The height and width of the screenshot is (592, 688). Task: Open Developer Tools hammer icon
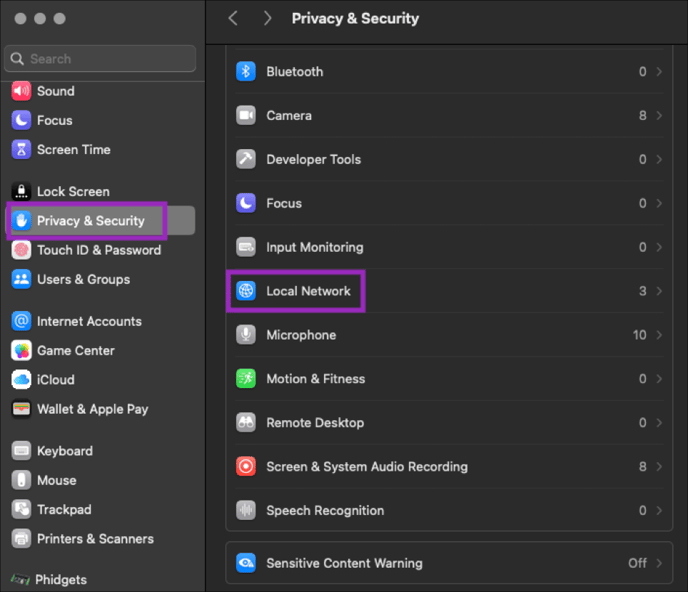[x=246, y=159]
